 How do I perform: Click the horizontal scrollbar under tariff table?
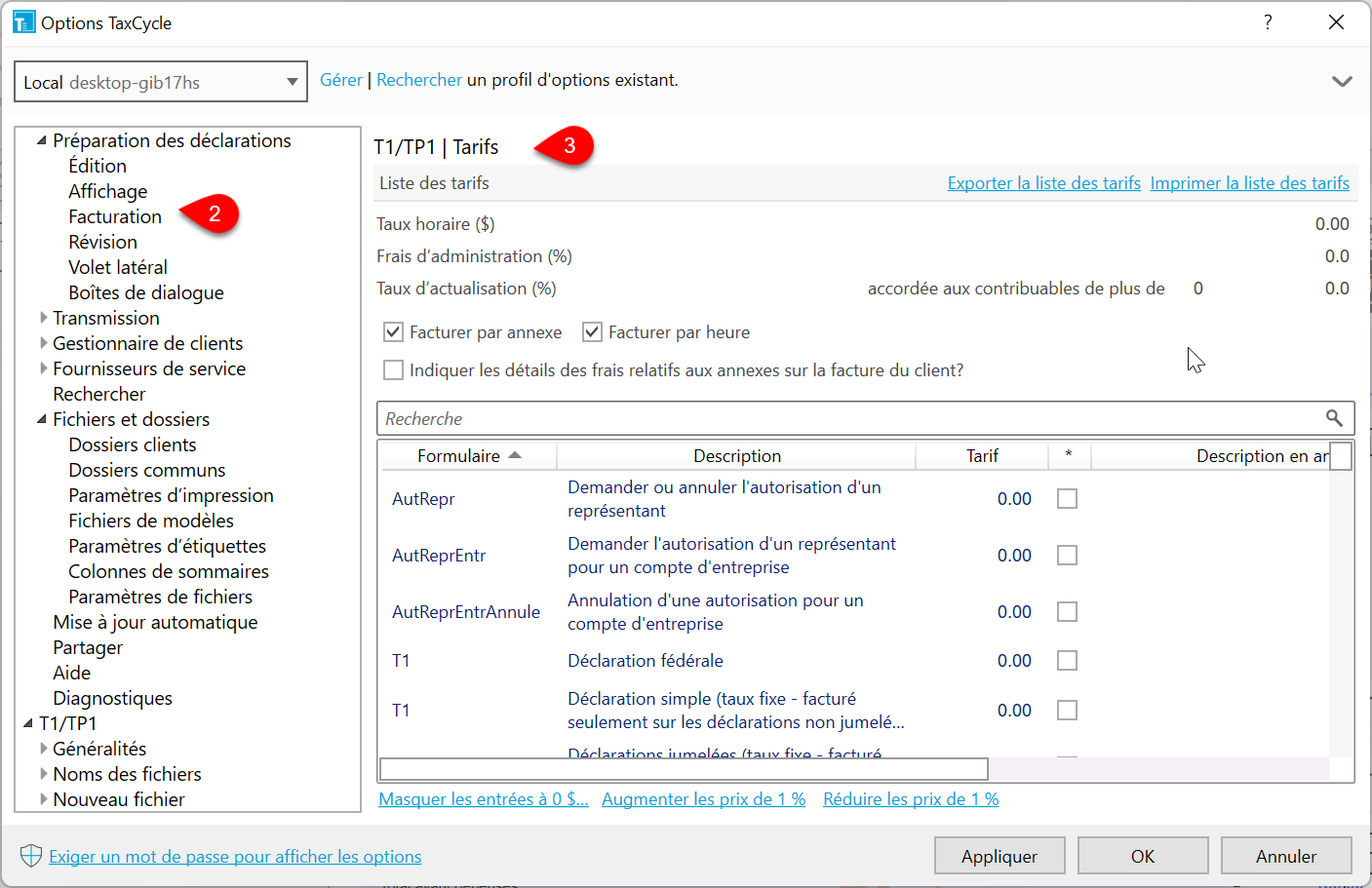coord(684,769)
